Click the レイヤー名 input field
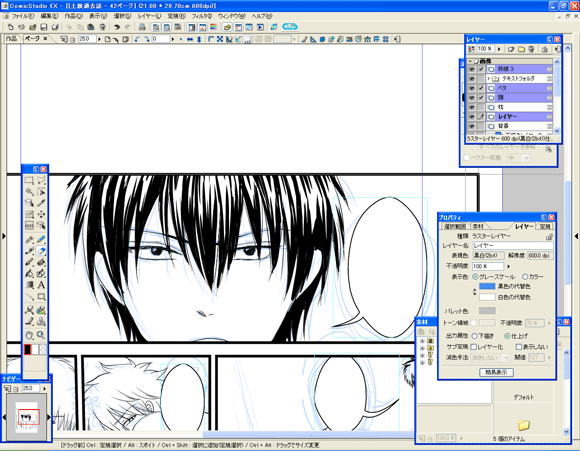 (513, 246)
